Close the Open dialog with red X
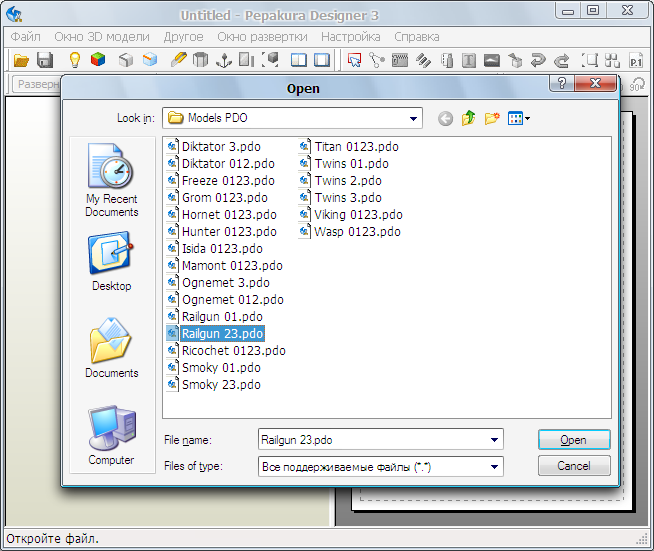Screen dimensions: 654x551 [595, 83]
